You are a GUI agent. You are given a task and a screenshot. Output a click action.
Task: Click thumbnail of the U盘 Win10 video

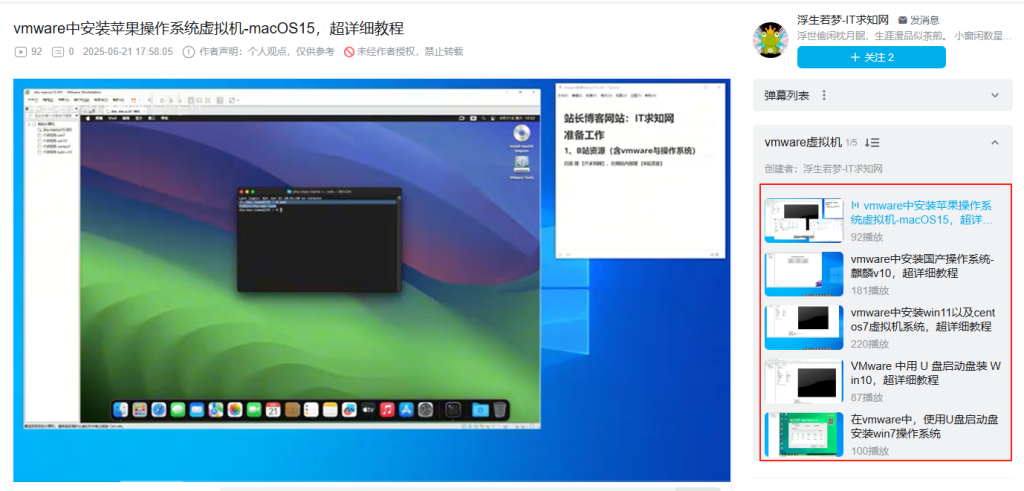click(804, 381)
